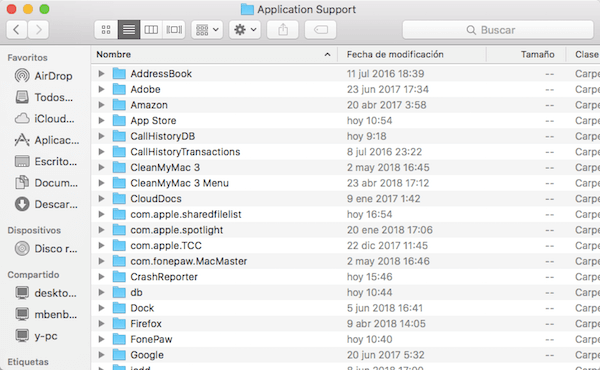Viewport: 600px width, 370px height.
Task: Select the CleanMyMac 3 Menu row name
Action: (179, 183)
